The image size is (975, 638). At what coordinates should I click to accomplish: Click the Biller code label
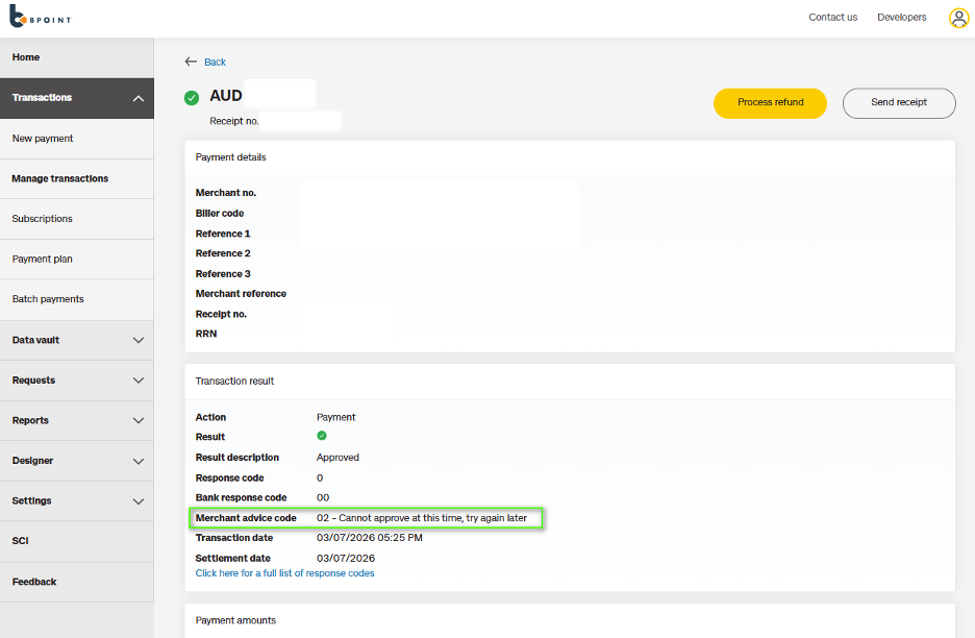tap(219, 213)
